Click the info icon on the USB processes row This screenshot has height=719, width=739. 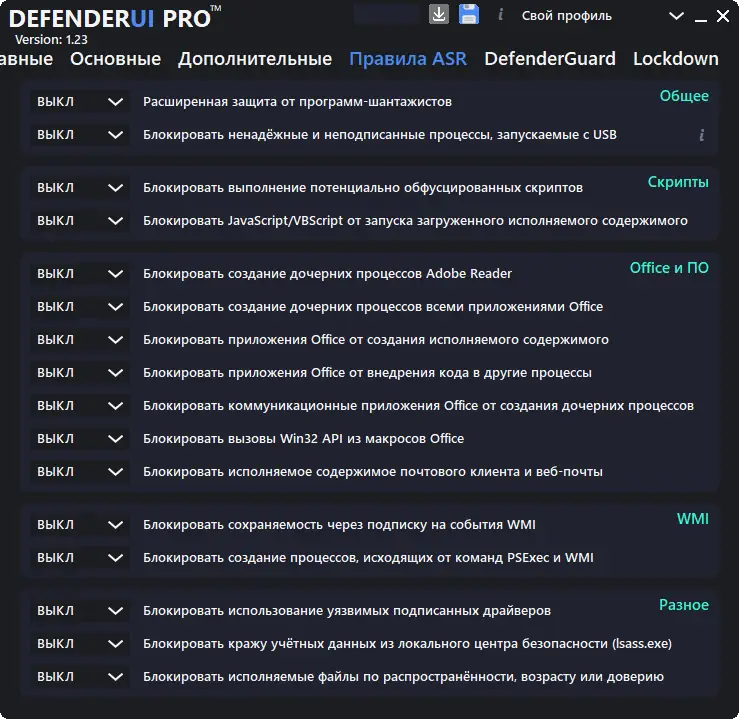[702, 135]
